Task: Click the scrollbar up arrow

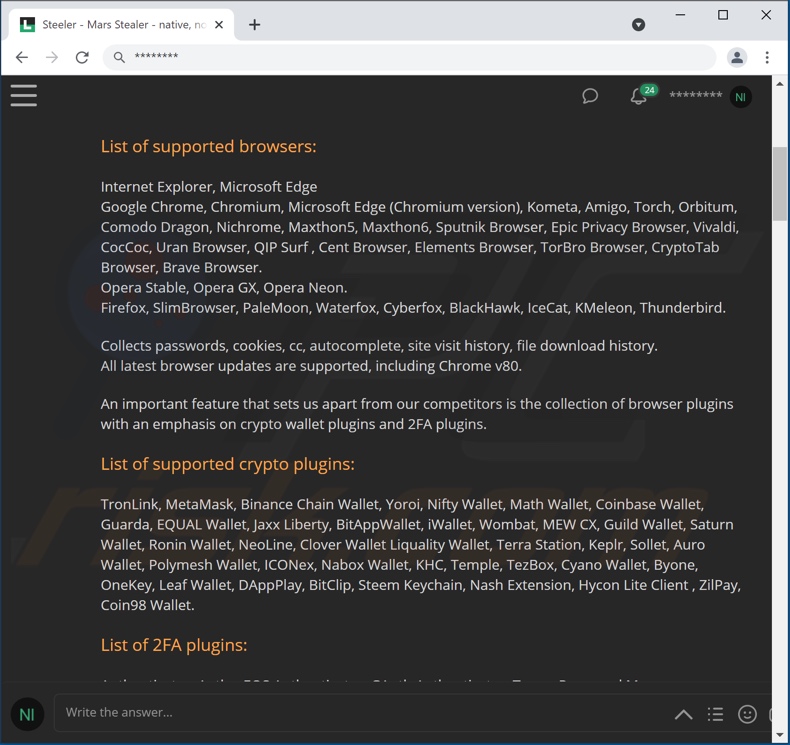Action: (780, 84)
